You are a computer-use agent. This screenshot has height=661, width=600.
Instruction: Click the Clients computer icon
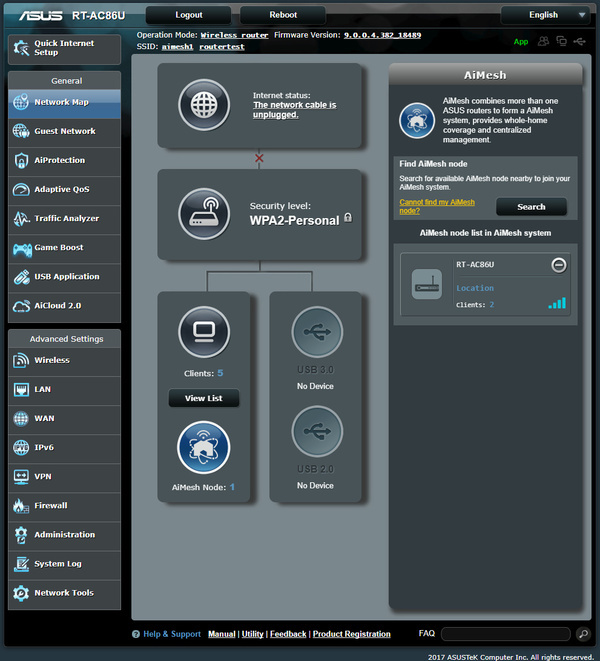[x=204, y=332]
